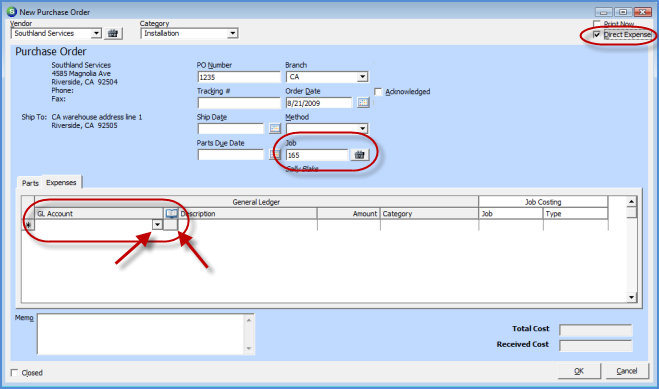659x389 pixels.
Task: Click the Order Date field
Action: point(319,103)
